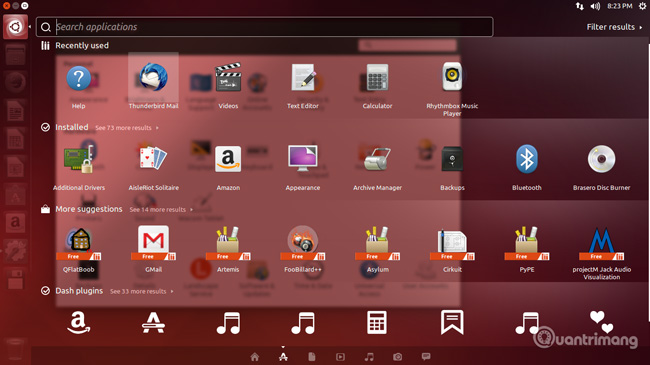Open the Calculator app
The height and width of the screenshot is (365, 650).
pyautogui.click(x=377, y=78)
